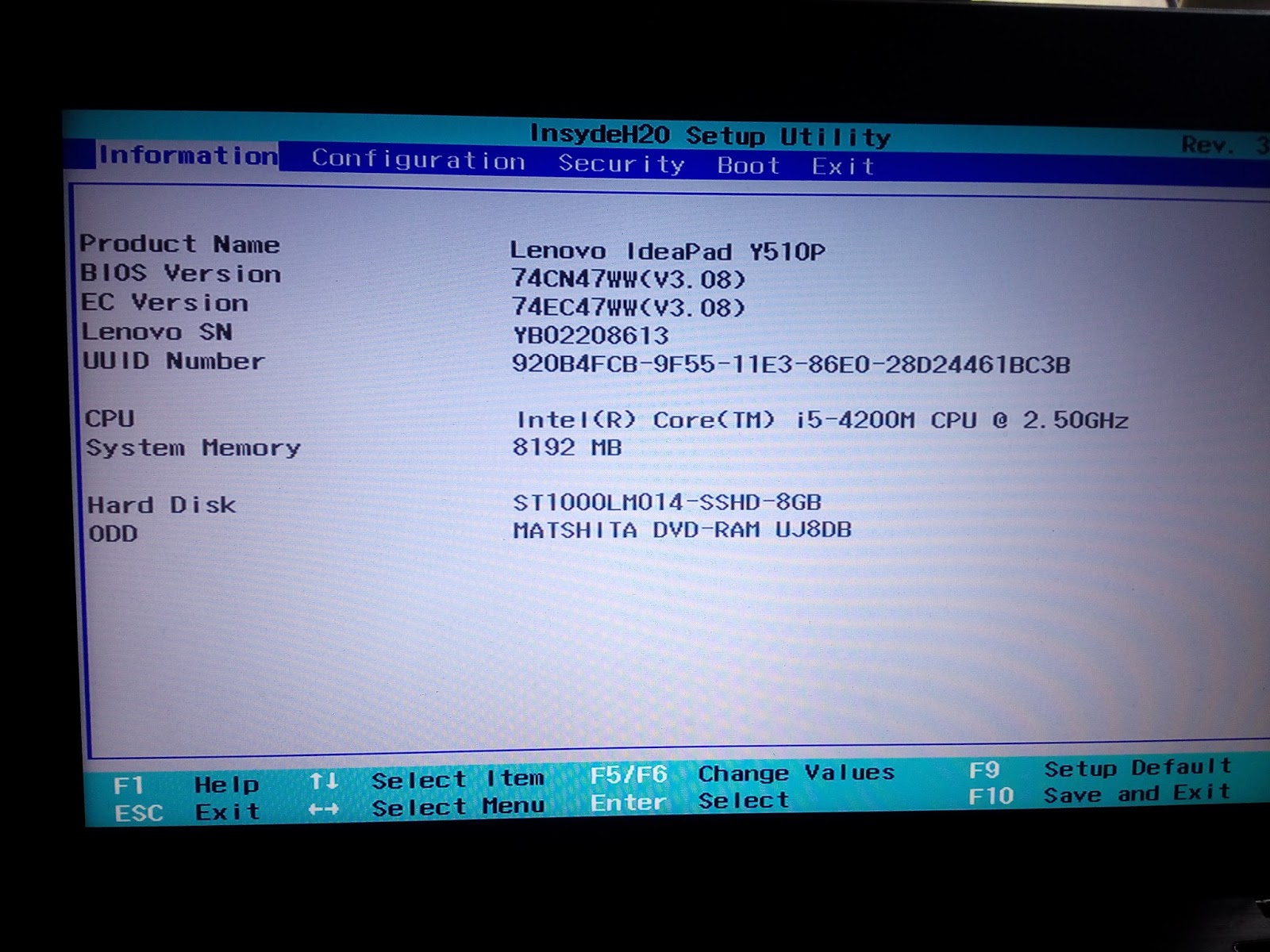1270x952 pixels.
Task: Click the Enter key hint
Action: [x=629, y=803]
